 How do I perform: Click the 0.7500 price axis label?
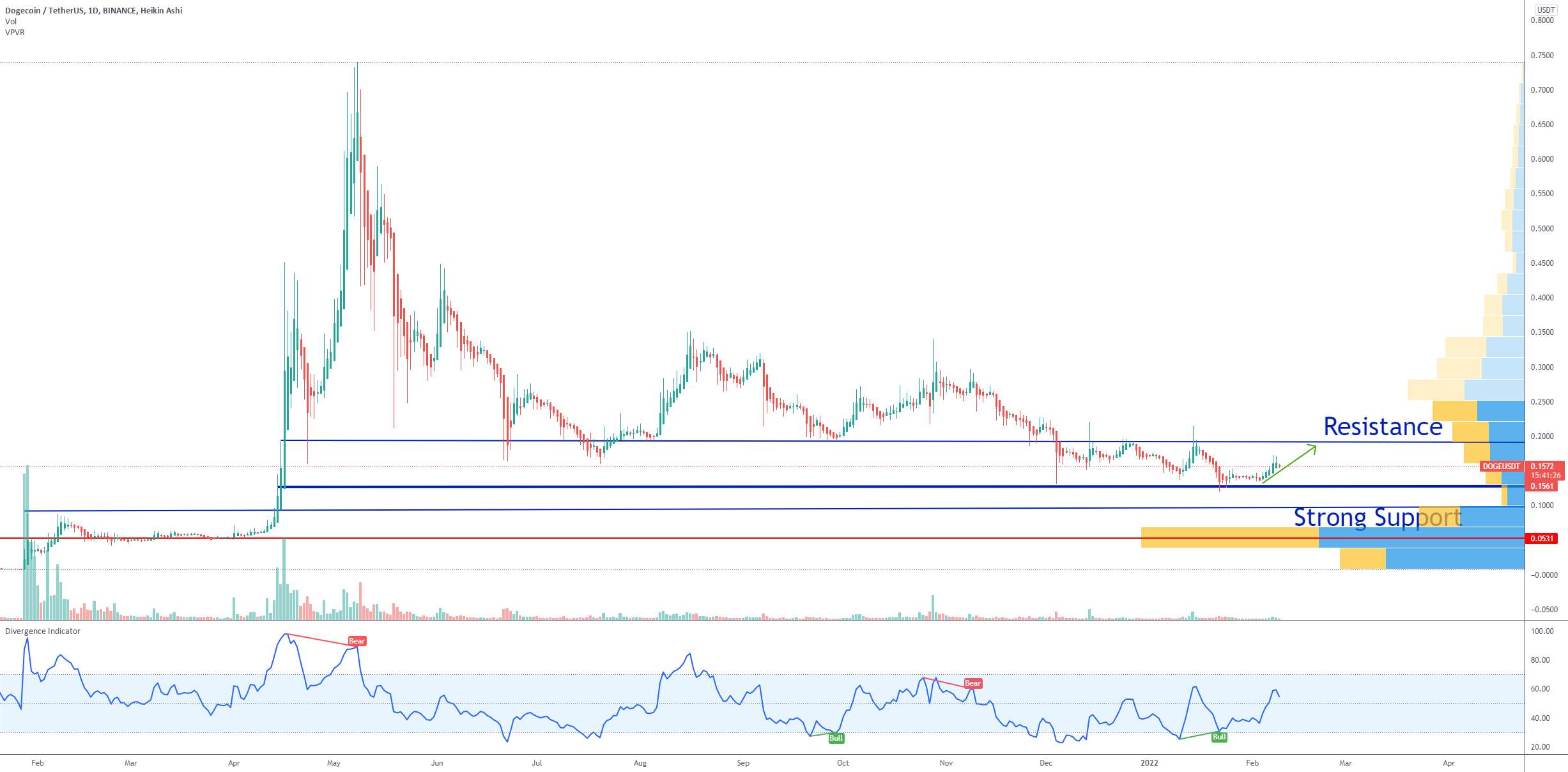(1542, 56)
